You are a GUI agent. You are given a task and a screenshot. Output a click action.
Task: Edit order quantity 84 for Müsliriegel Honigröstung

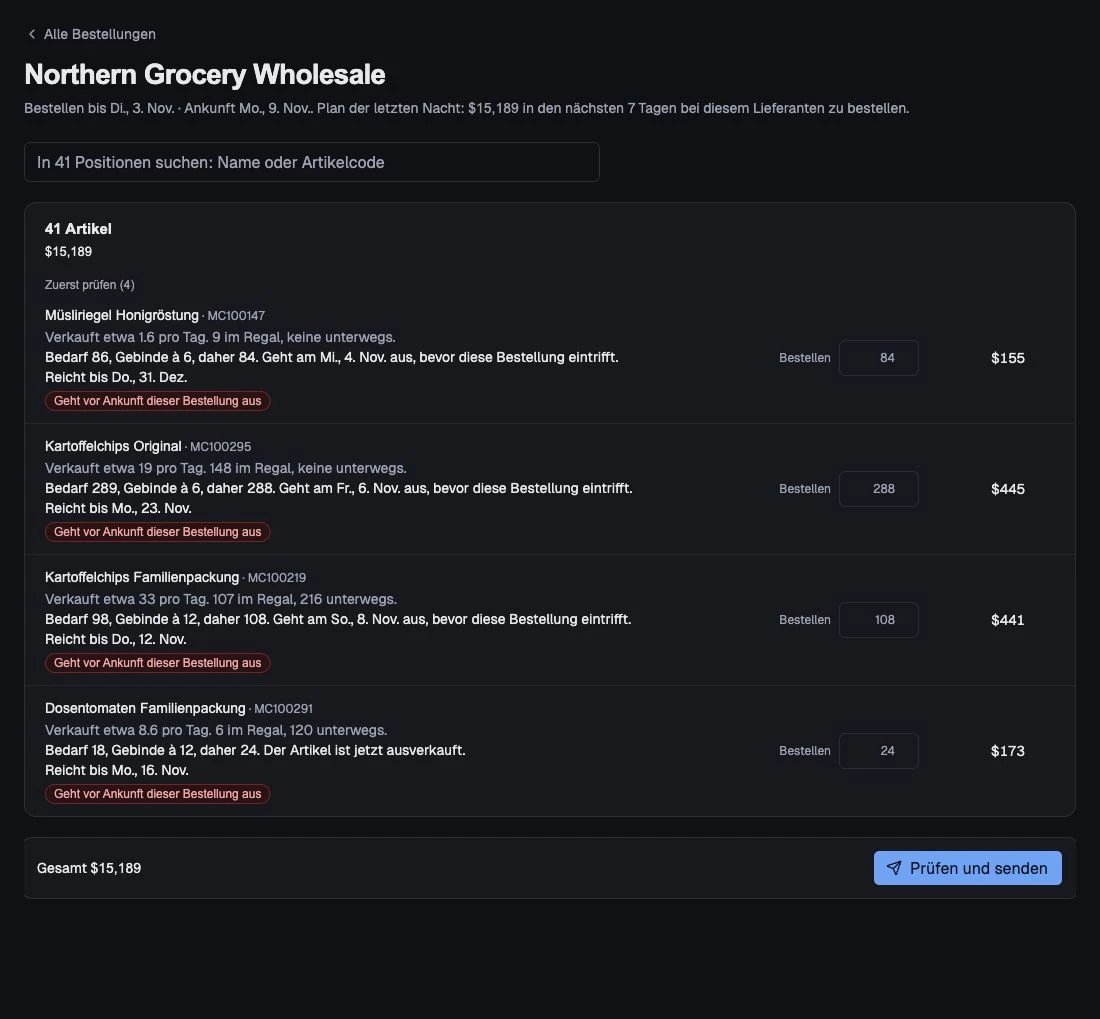878,358
